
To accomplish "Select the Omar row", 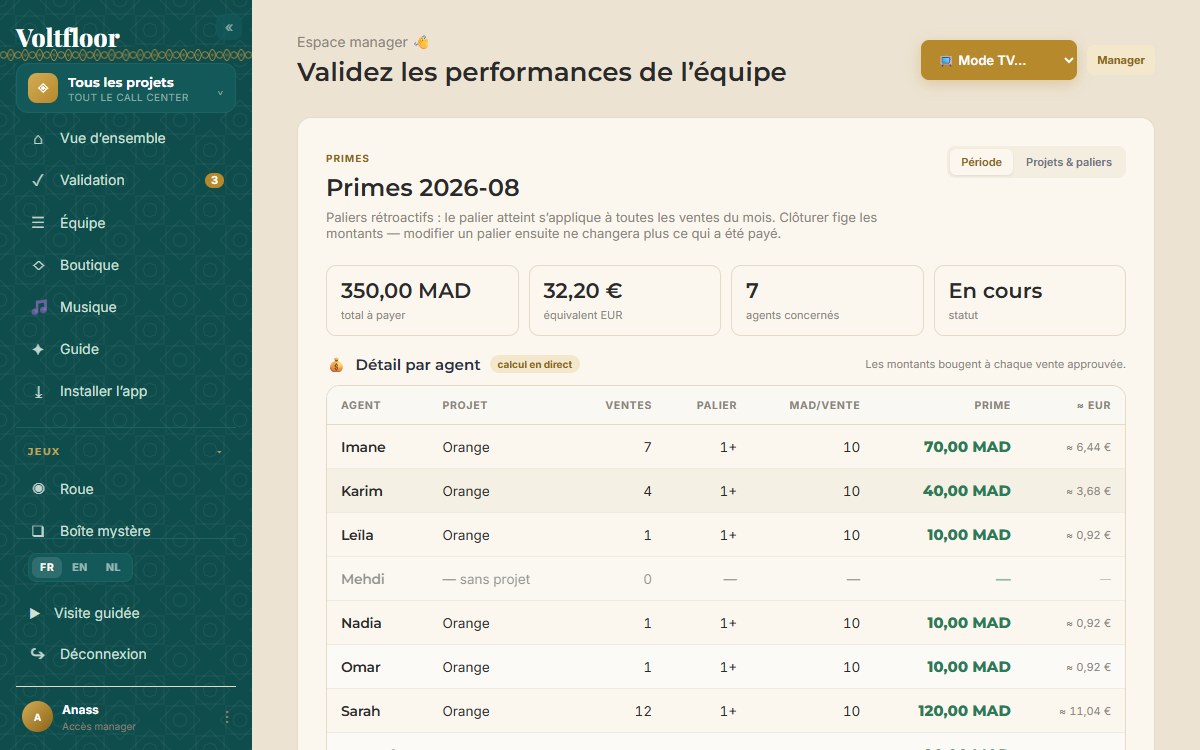I will click(726, 667).
